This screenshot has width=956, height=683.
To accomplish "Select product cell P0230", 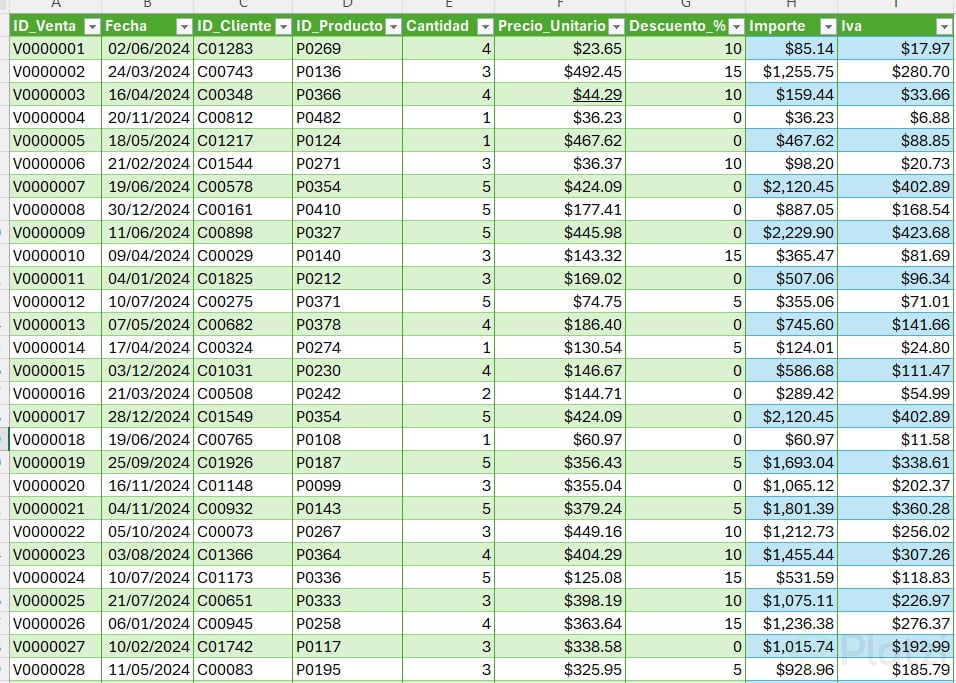I will 348,371.
